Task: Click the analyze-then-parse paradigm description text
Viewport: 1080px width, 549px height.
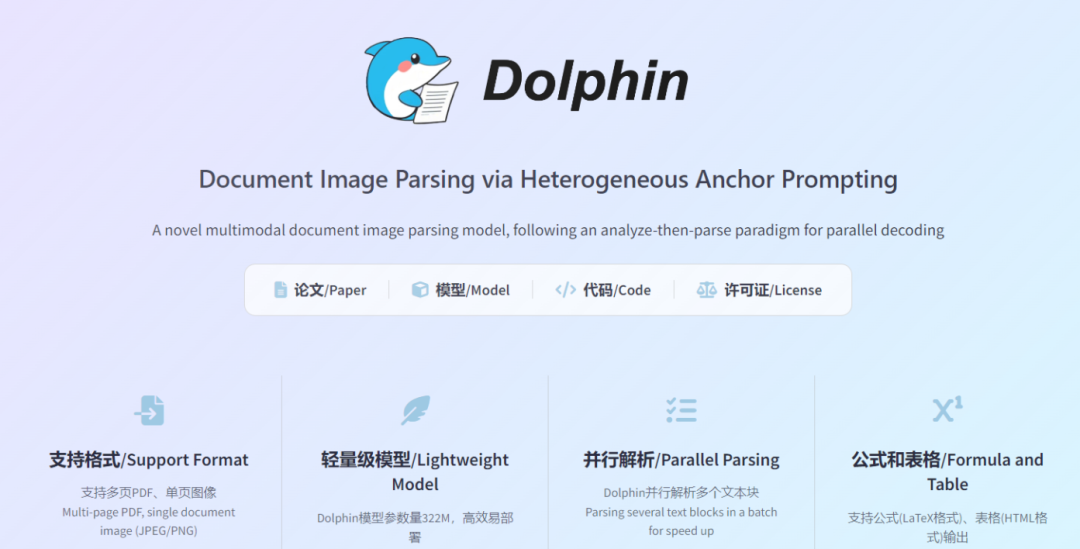Action: [548, 230]
